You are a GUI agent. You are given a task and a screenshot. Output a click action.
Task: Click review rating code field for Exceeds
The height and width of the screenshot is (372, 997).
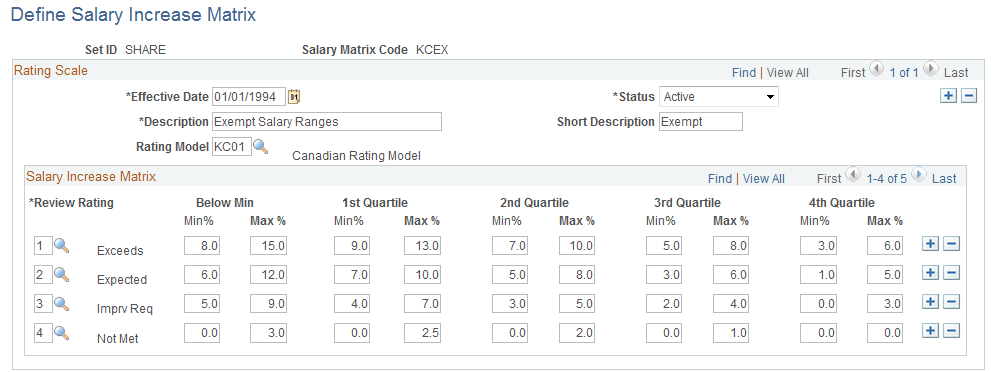43,245
